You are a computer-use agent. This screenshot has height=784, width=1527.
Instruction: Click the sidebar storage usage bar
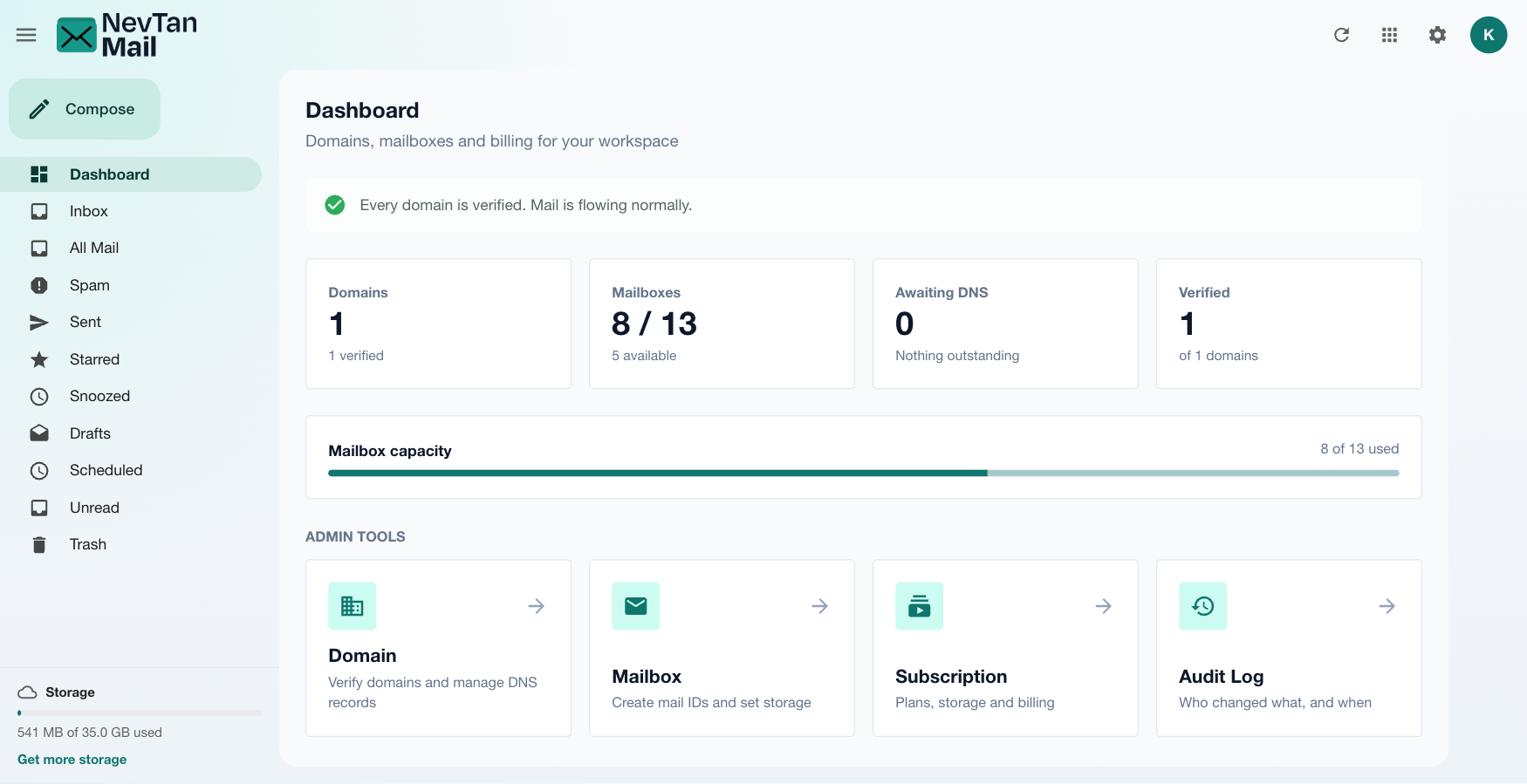[140, 713]
